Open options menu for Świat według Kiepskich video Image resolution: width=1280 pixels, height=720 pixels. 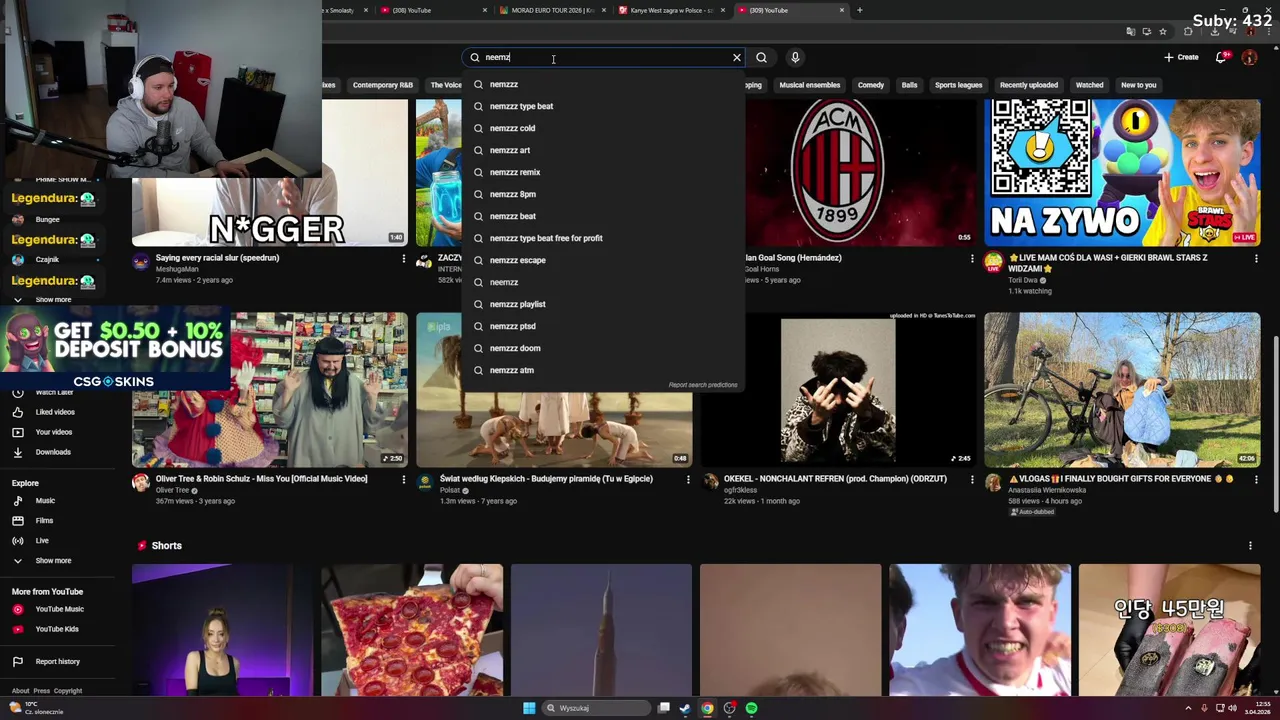coord(688,480)
